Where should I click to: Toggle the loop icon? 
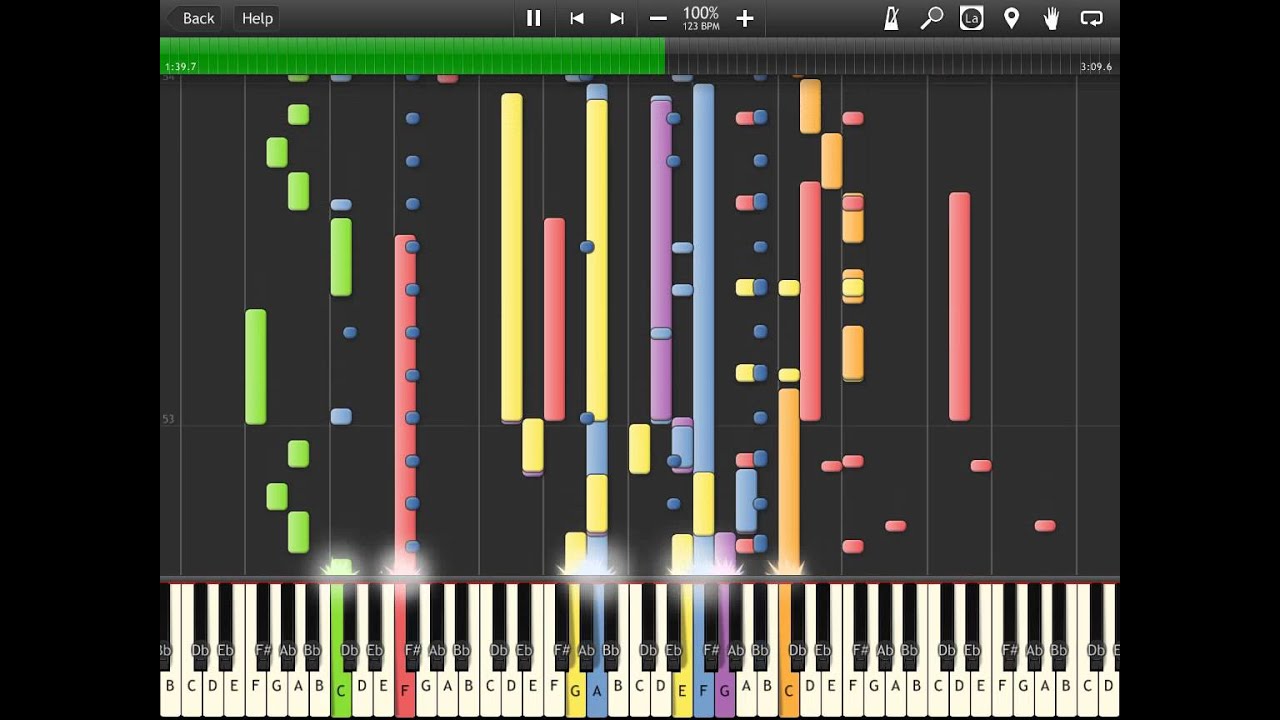pos(1091,18)
